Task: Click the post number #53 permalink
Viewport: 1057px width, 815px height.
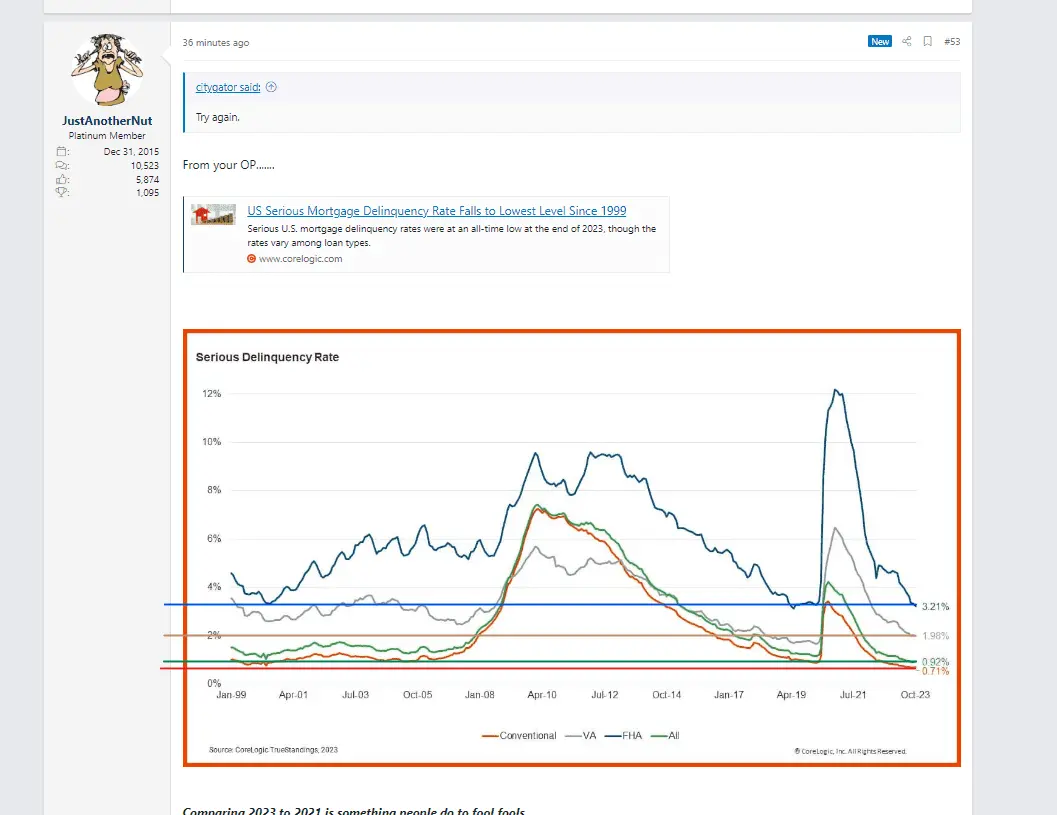Action: tap(951, 42)
